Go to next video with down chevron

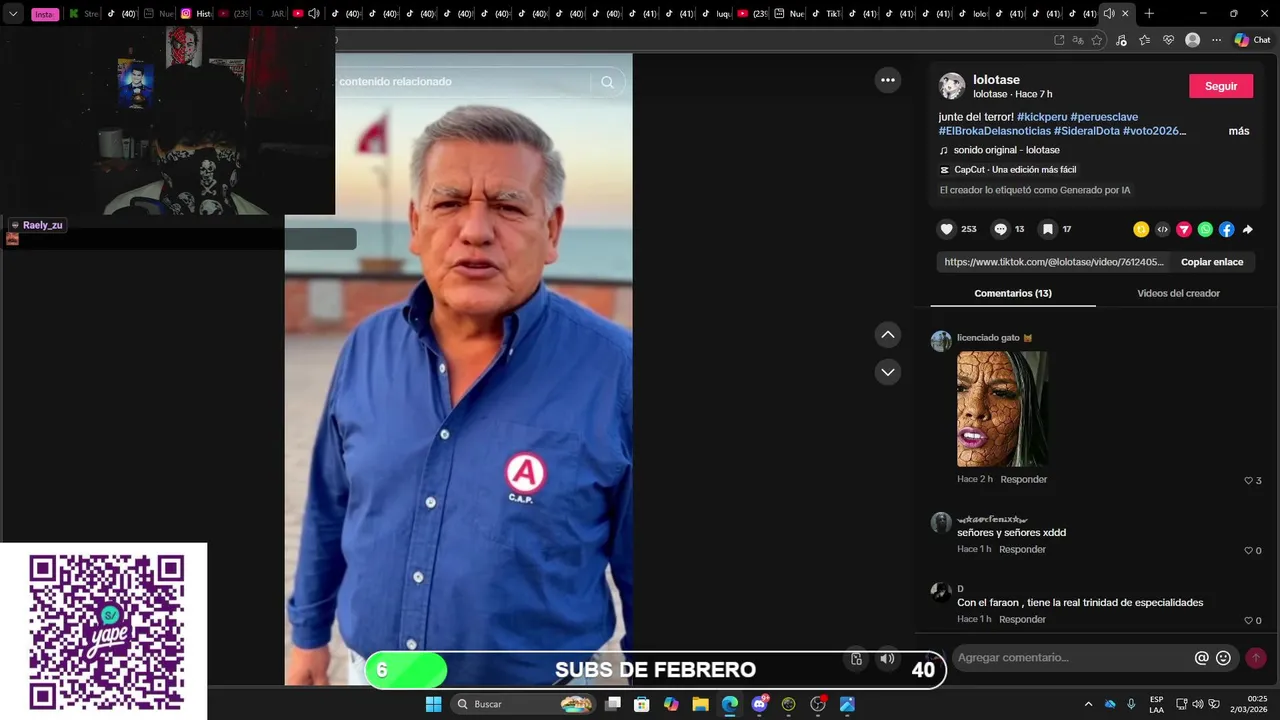coord(888,372)
